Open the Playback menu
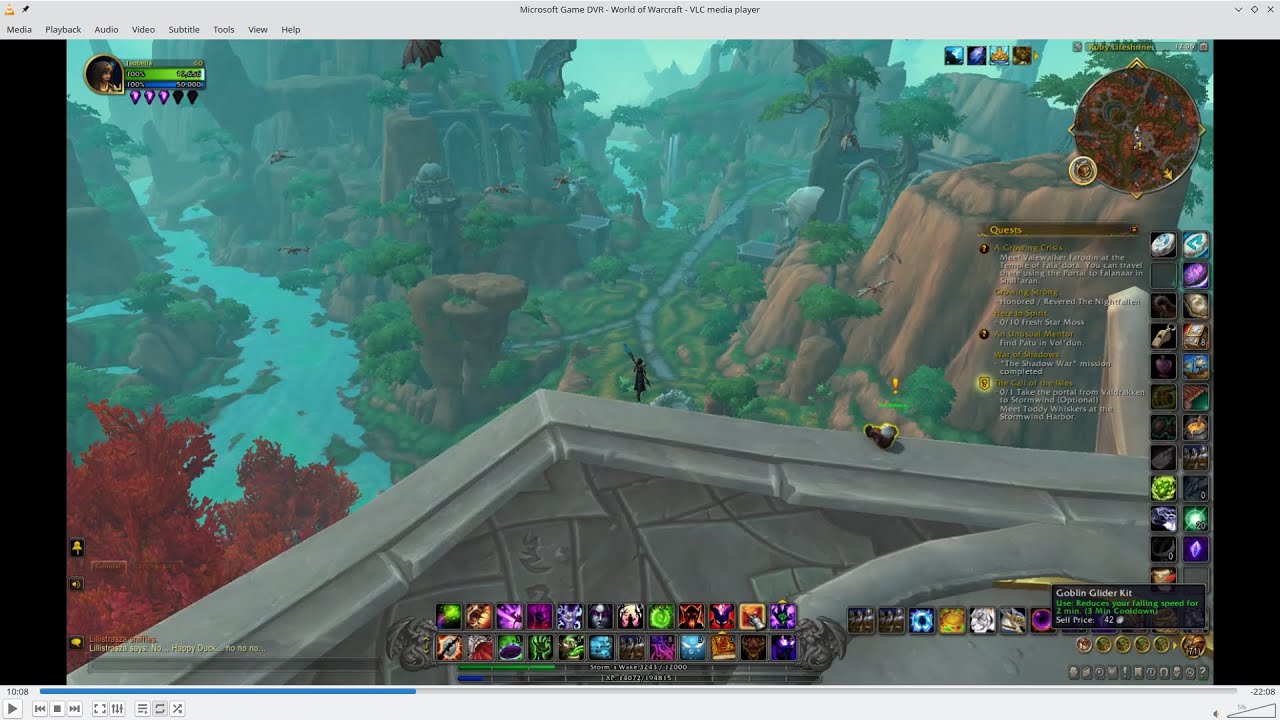 (63, 29)
